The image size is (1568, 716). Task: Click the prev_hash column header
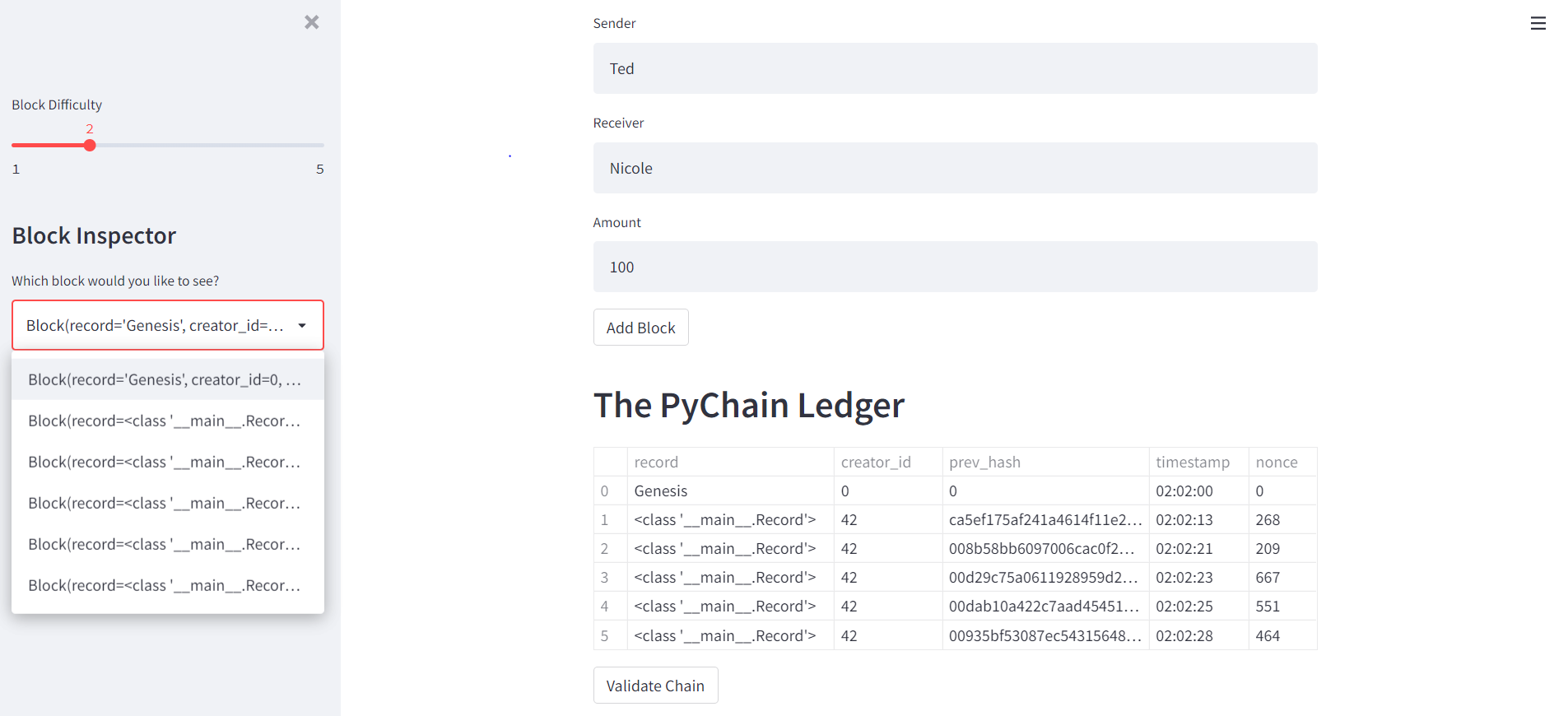[x=984, y=462]
